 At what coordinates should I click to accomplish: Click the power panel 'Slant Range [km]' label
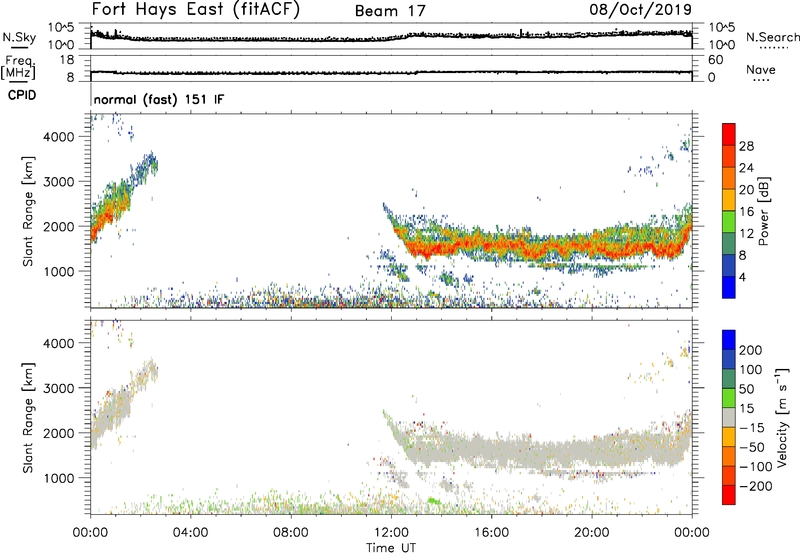click(28, 211)
